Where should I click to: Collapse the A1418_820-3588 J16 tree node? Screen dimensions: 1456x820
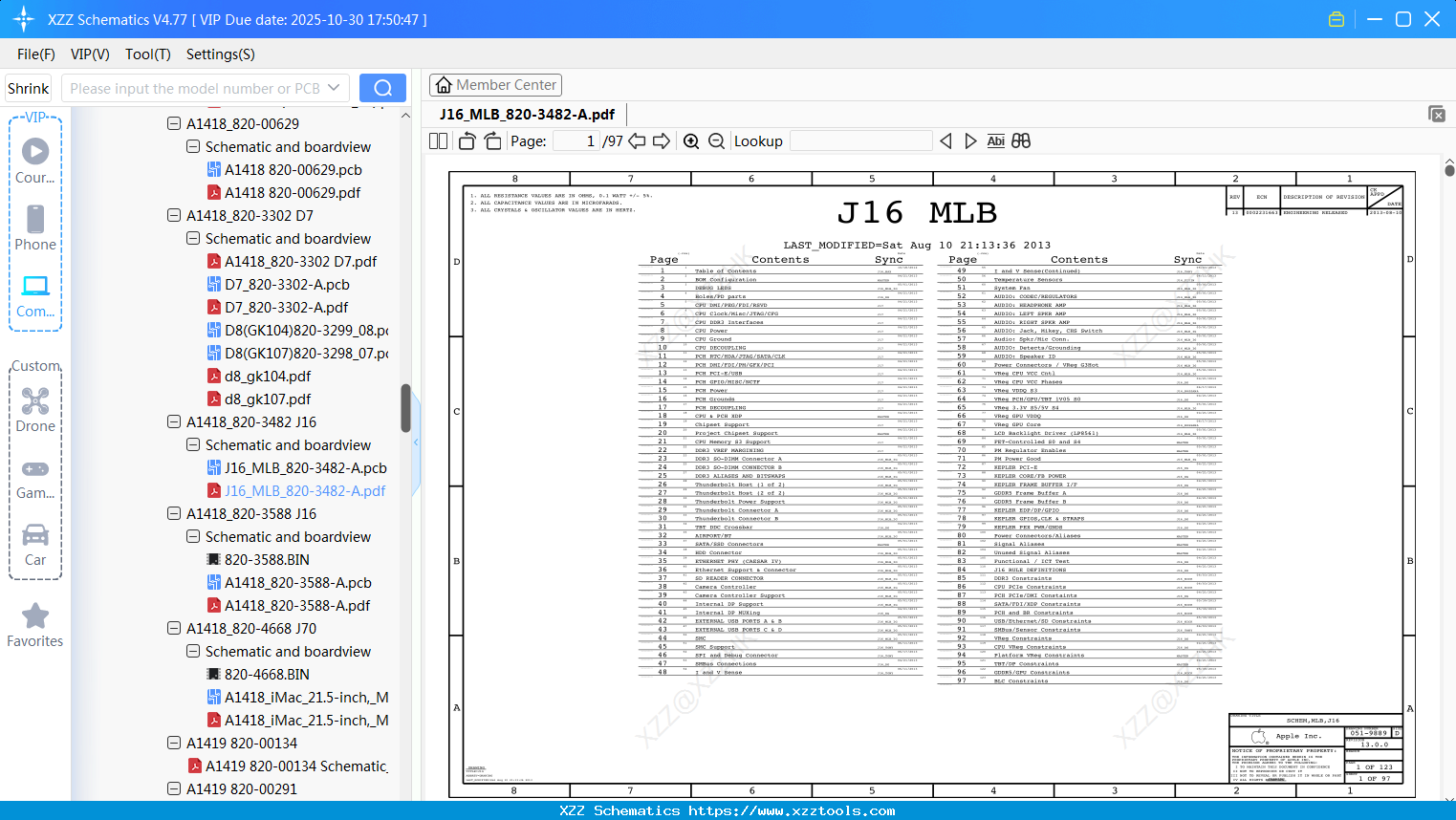[x=174, y=513]
